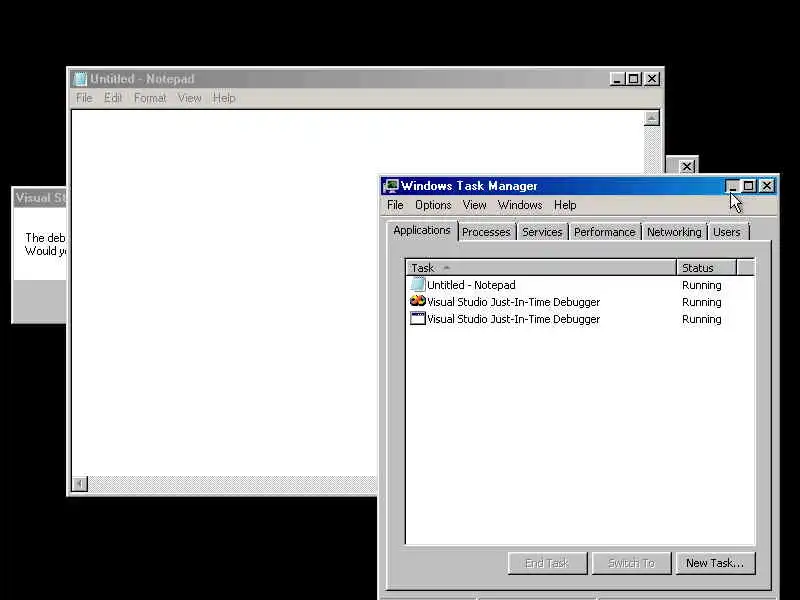Viewport: 800px width, 600px height.
Task: Click the window icon of third debugger task
Action: 418,319
